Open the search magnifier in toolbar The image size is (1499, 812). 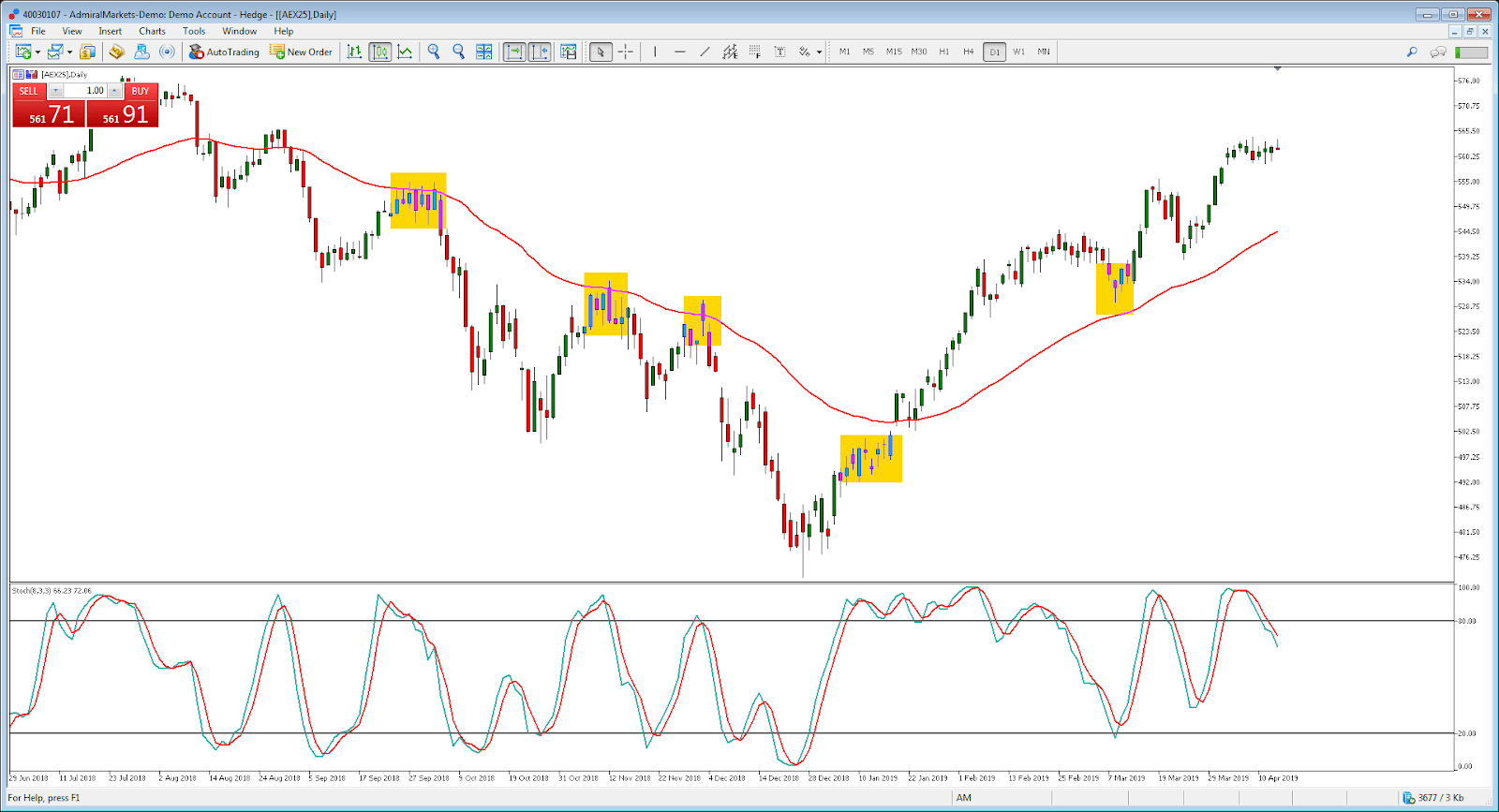[x=1412, y=52]
